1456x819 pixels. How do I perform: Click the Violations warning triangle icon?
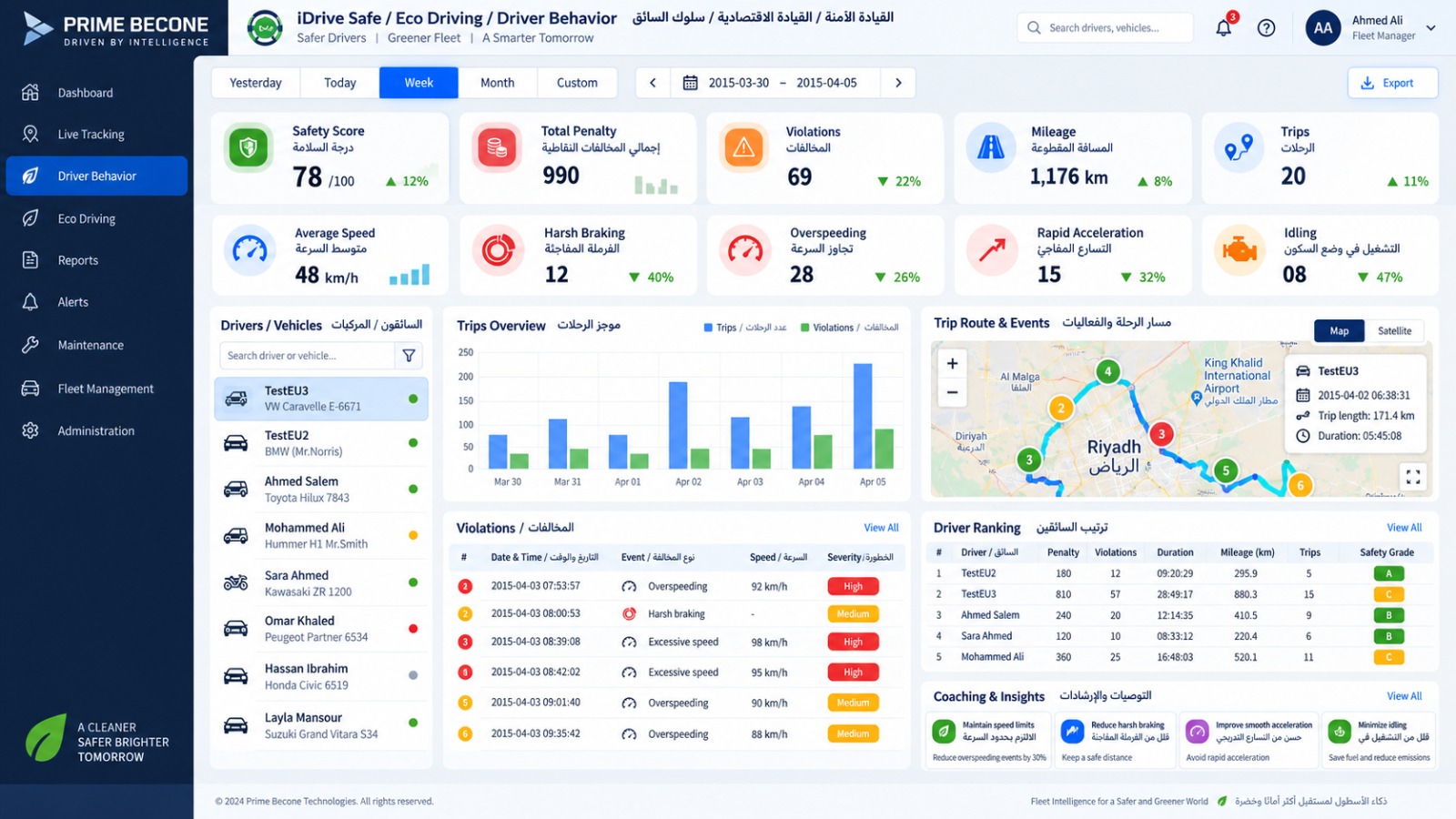coord(743,147)
